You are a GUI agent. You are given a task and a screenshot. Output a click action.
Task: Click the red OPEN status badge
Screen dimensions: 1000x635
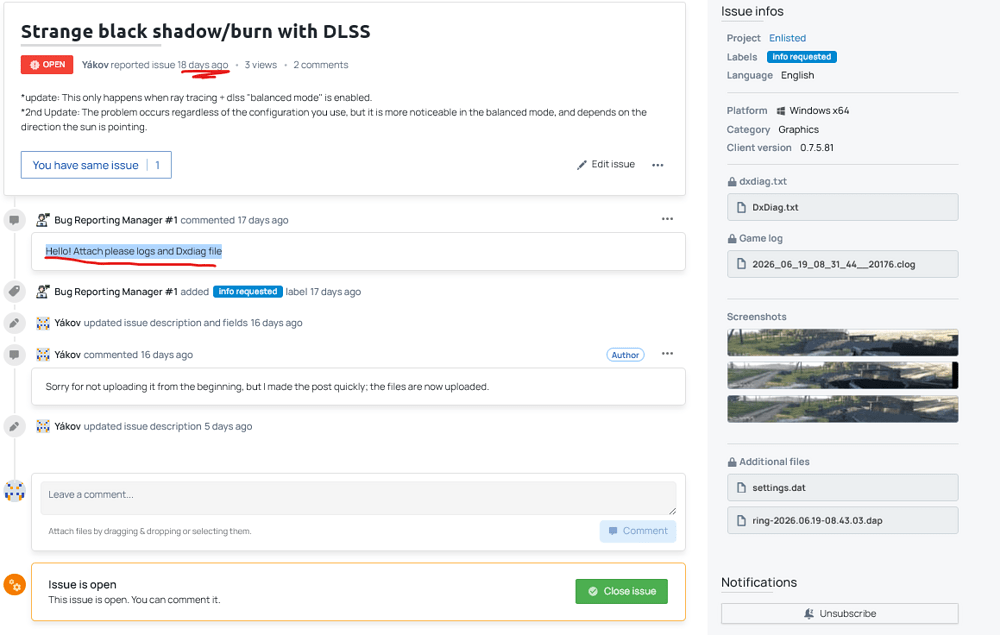coord(47,65)
